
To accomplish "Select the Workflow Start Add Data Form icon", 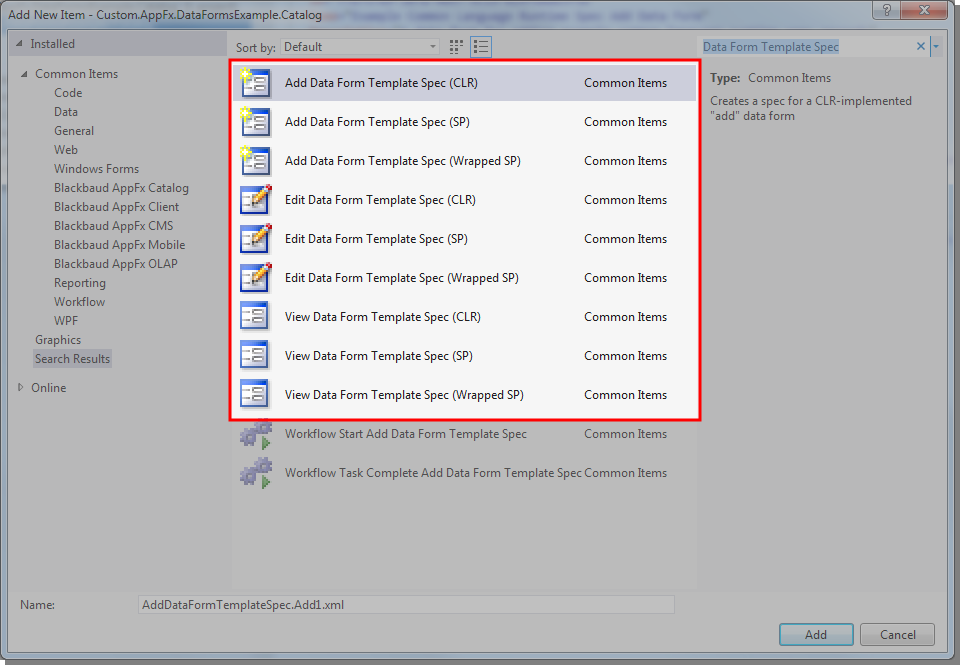I will (255, 434).
